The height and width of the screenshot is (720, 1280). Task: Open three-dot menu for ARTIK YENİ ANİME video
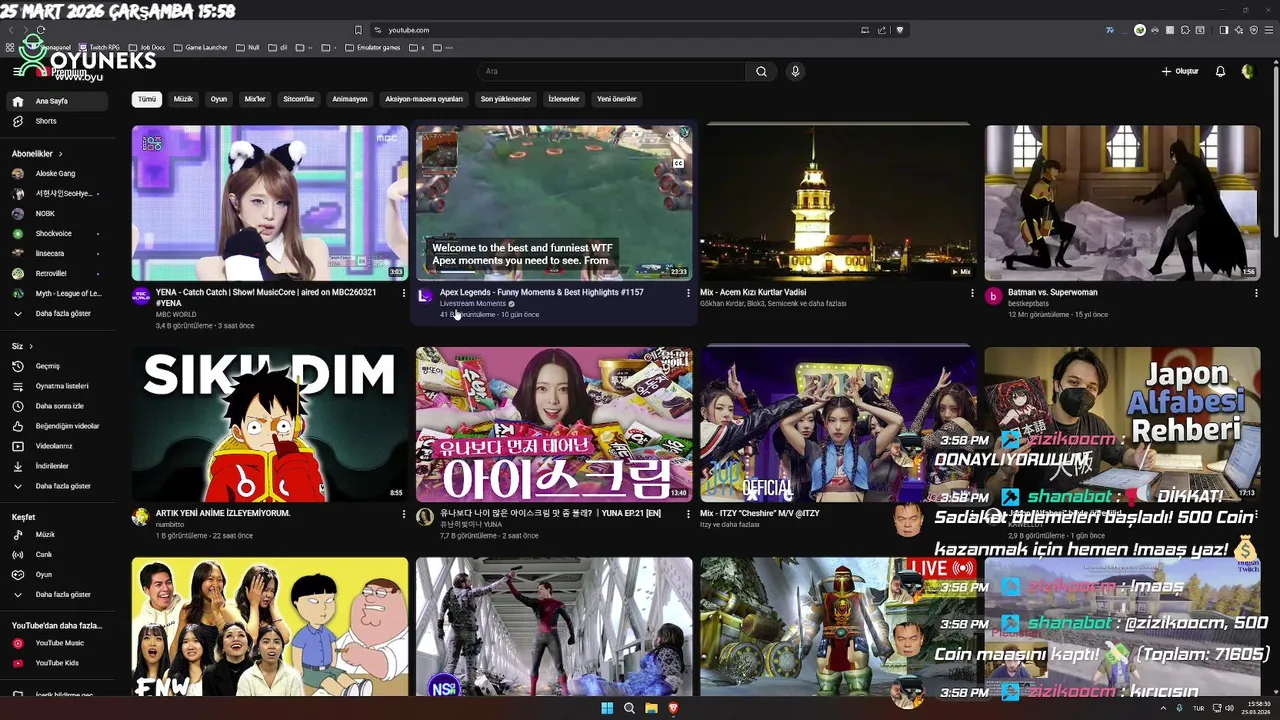(x=404, y=514)
